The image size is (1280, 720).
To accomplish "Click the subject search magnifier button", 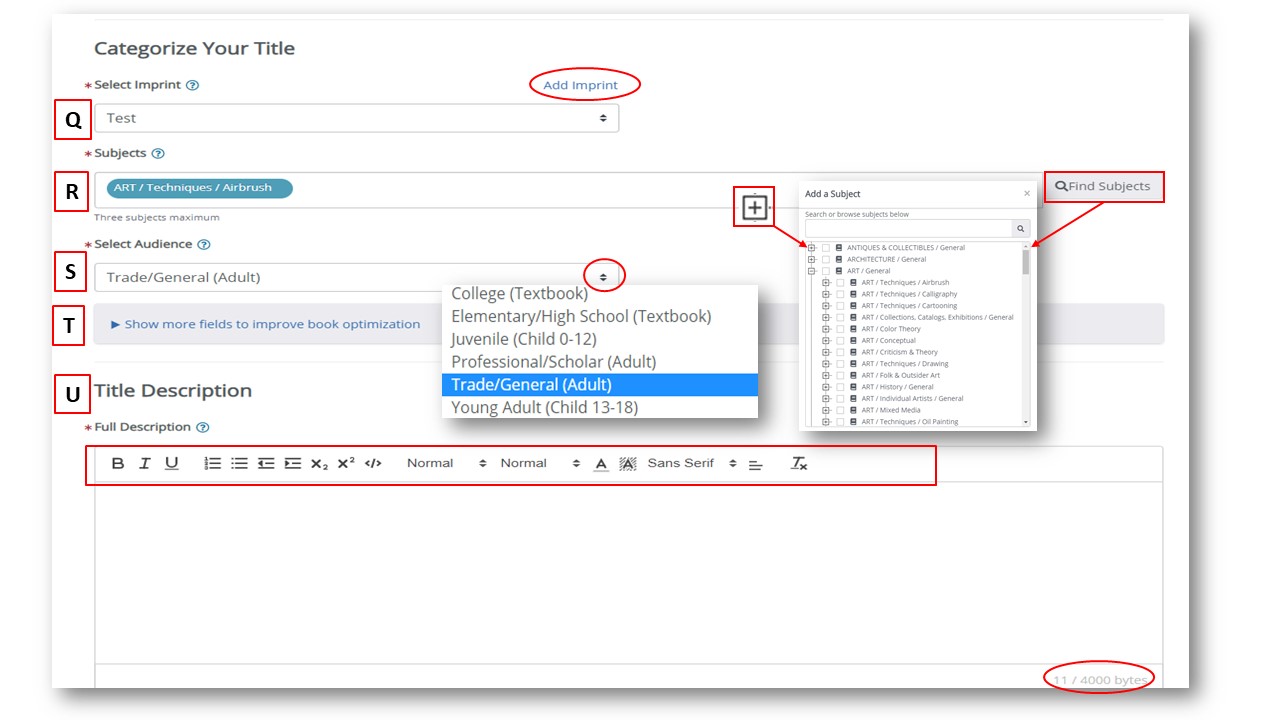I will pos(1020,229).
